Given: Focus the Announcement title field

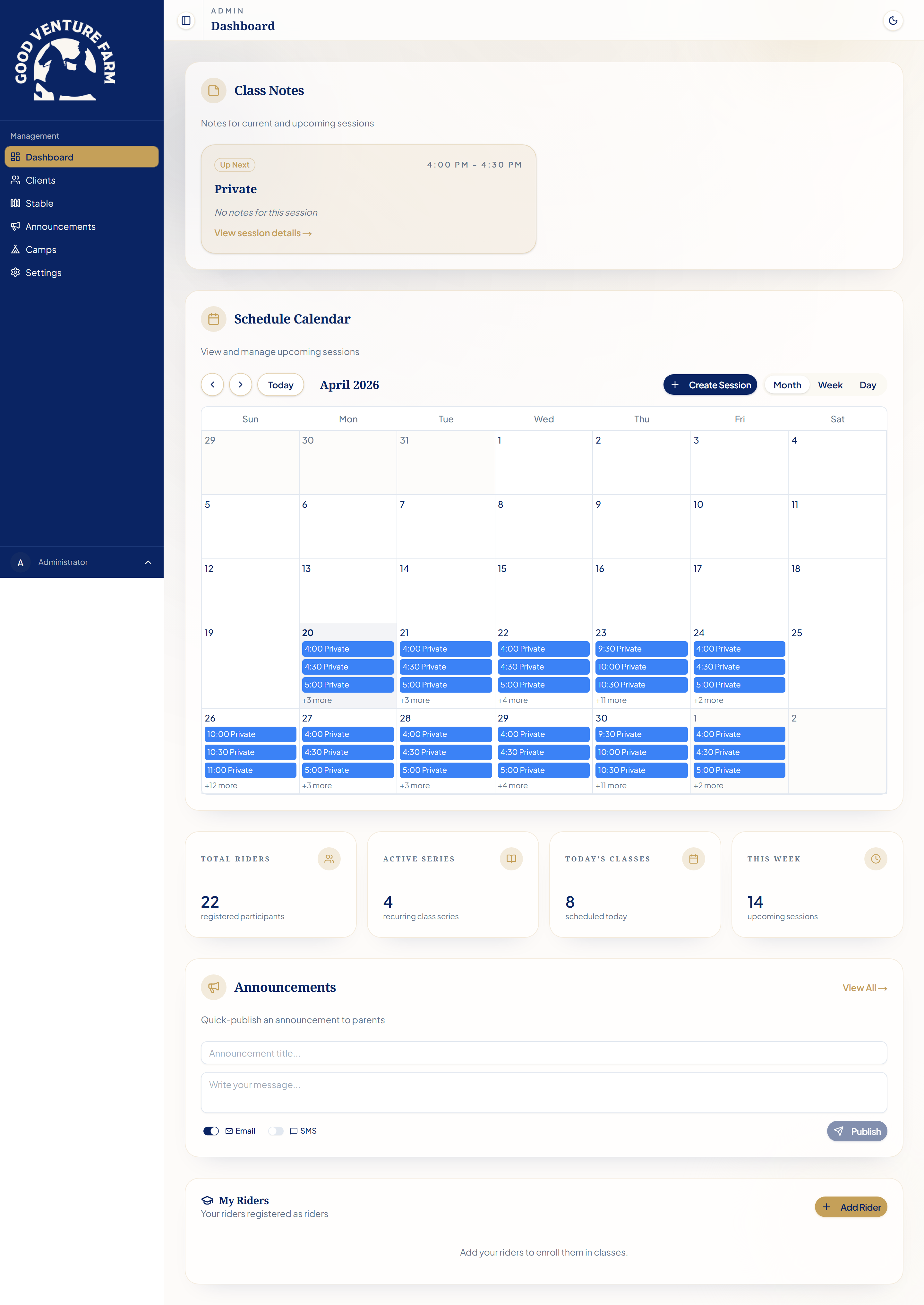Looking at the screenshot, I should [x=544, y=1053].
